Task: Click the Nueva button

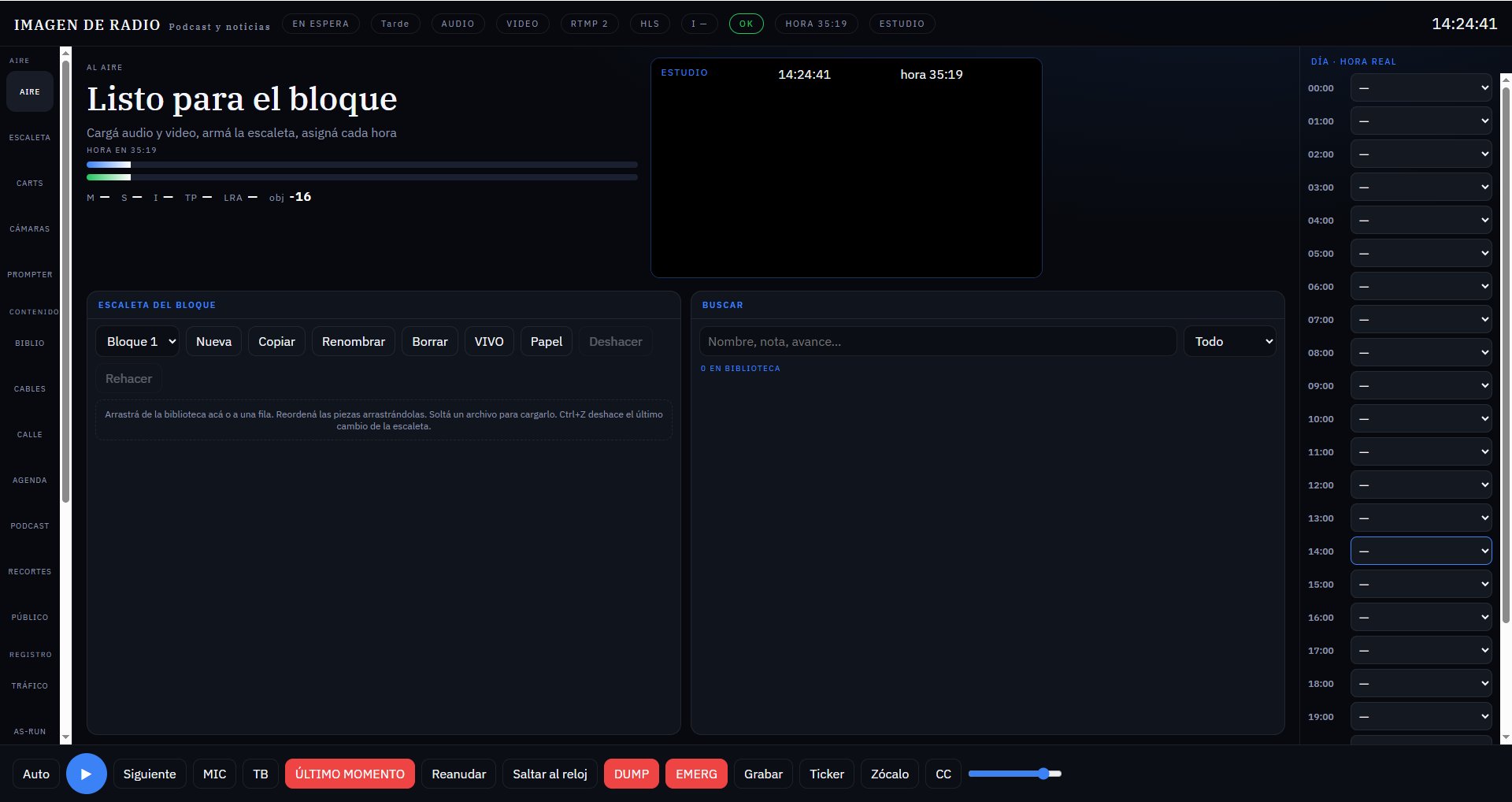Action: [x=213, y=341]
